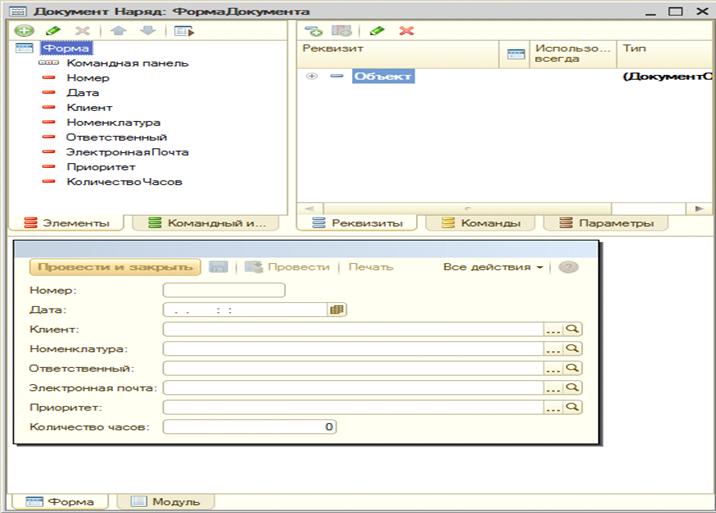This screenshot has width=716, height=513.
Task: Click the help question mark icon
Action: coord(568,267)
